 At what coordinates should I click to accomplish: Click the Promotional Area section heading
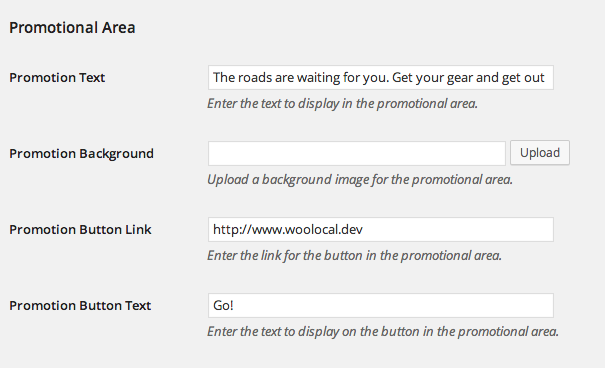(72, 28)
